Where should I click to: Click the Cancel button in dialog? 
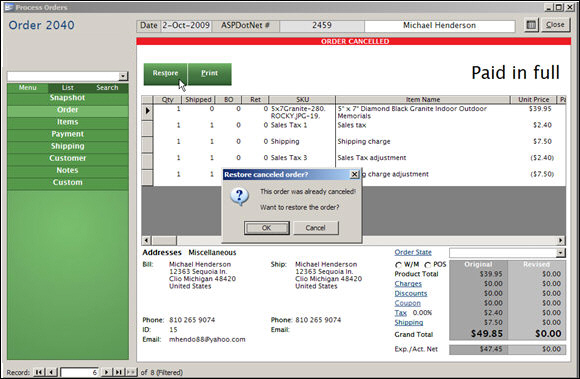point(316,228)
